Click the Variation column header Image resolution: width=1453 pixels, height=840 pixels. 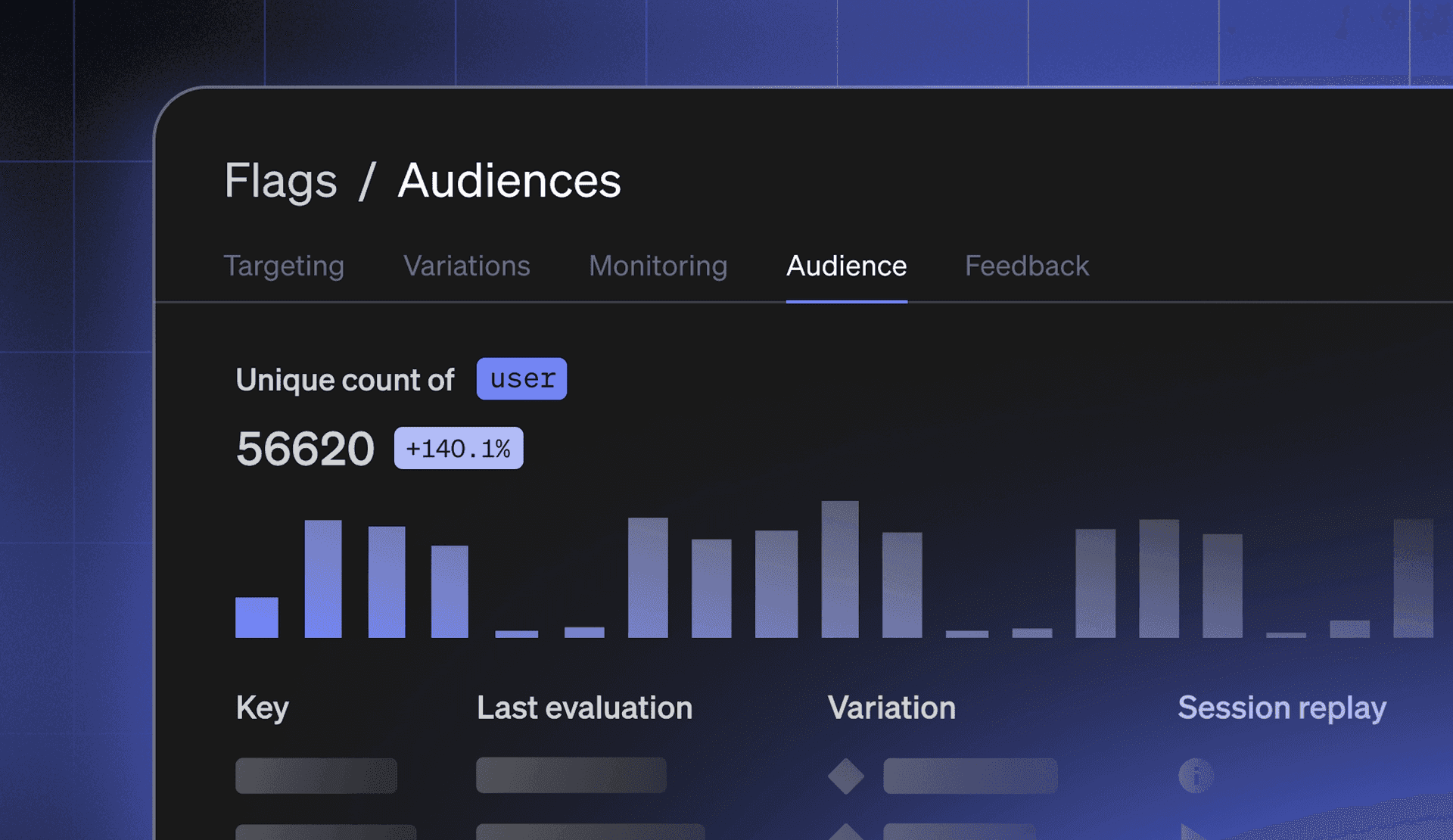coord(892,708)
